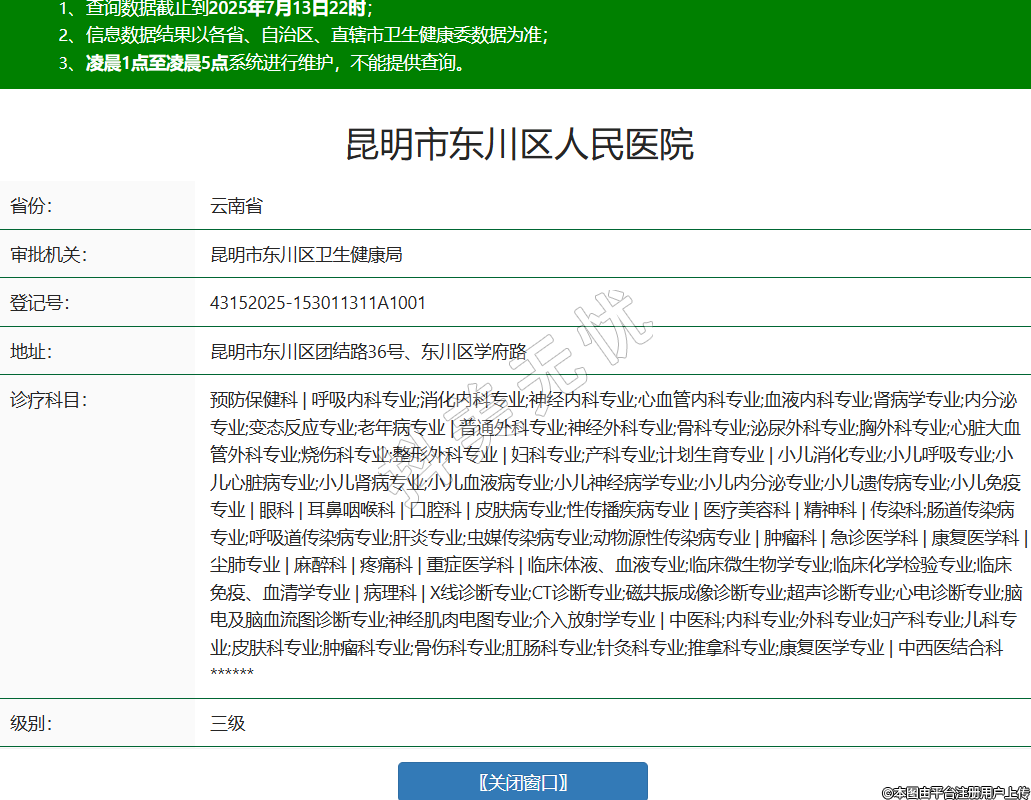Click the 昆明市东川区卫生健康局 value
This screenshot has height=800, width=1031.
(306, 255)
